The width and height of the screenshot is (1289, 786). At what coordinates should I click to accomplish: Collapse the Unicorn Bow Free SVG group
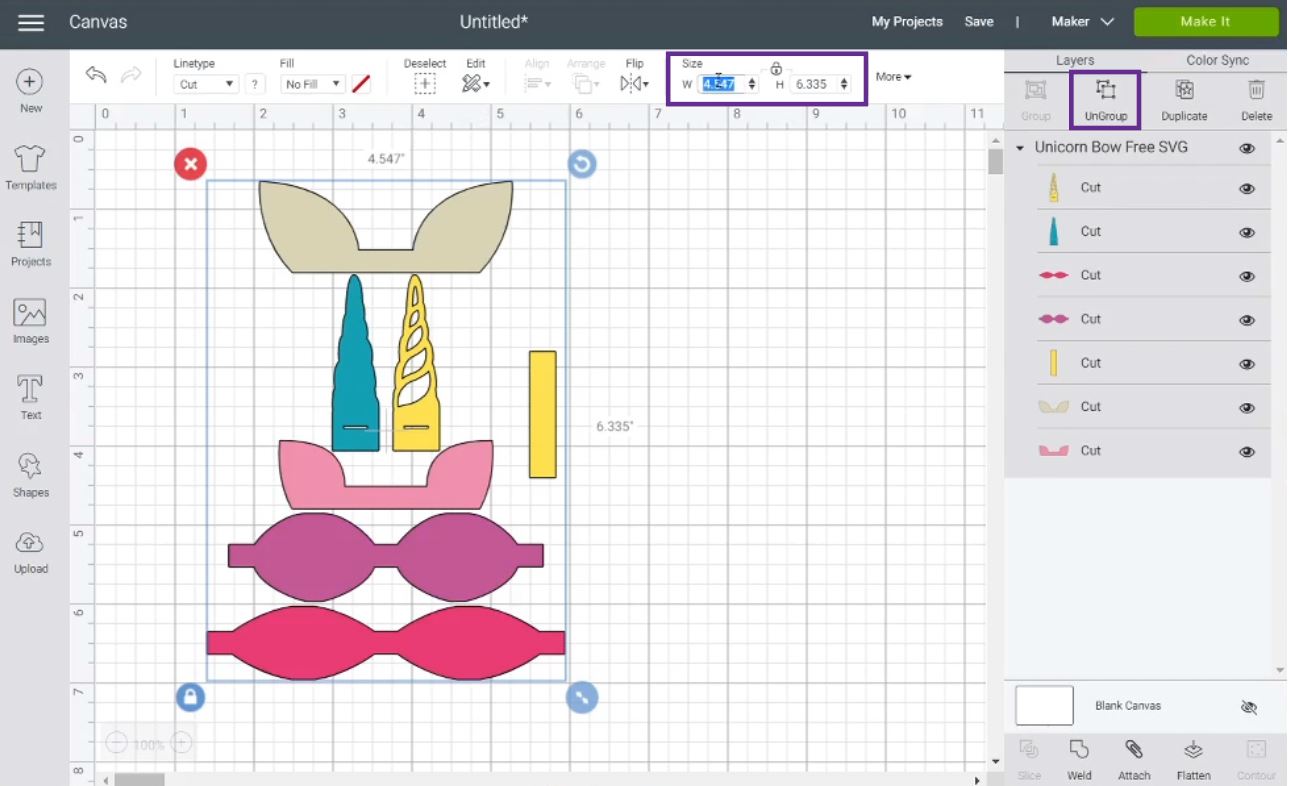click(1020, 148)
